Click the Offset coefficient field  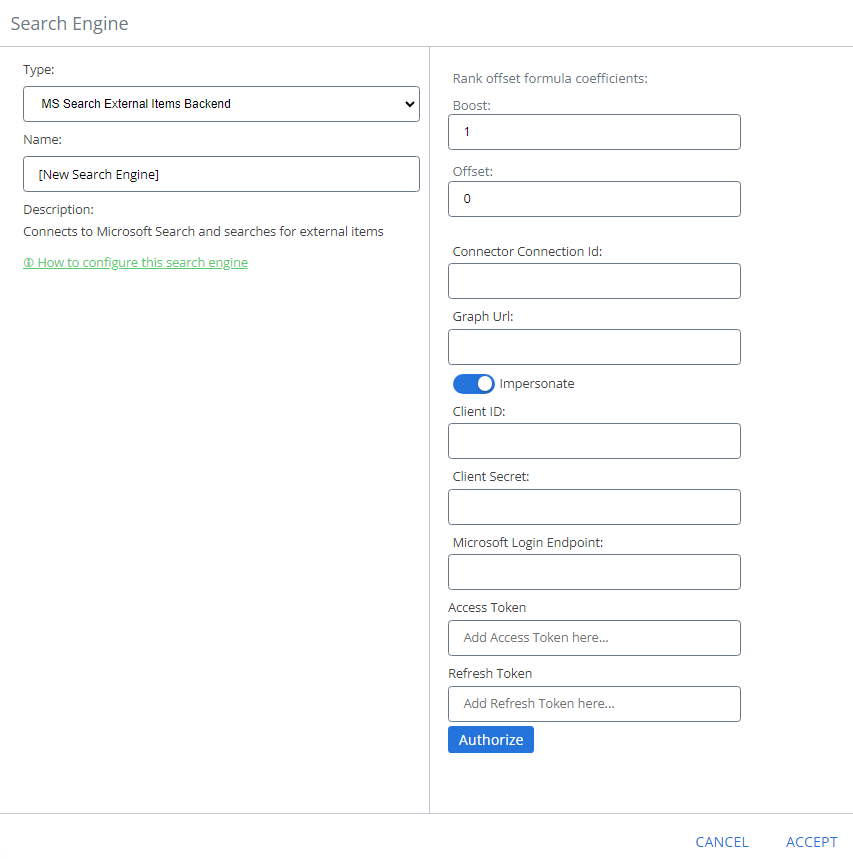coord(594,199)
